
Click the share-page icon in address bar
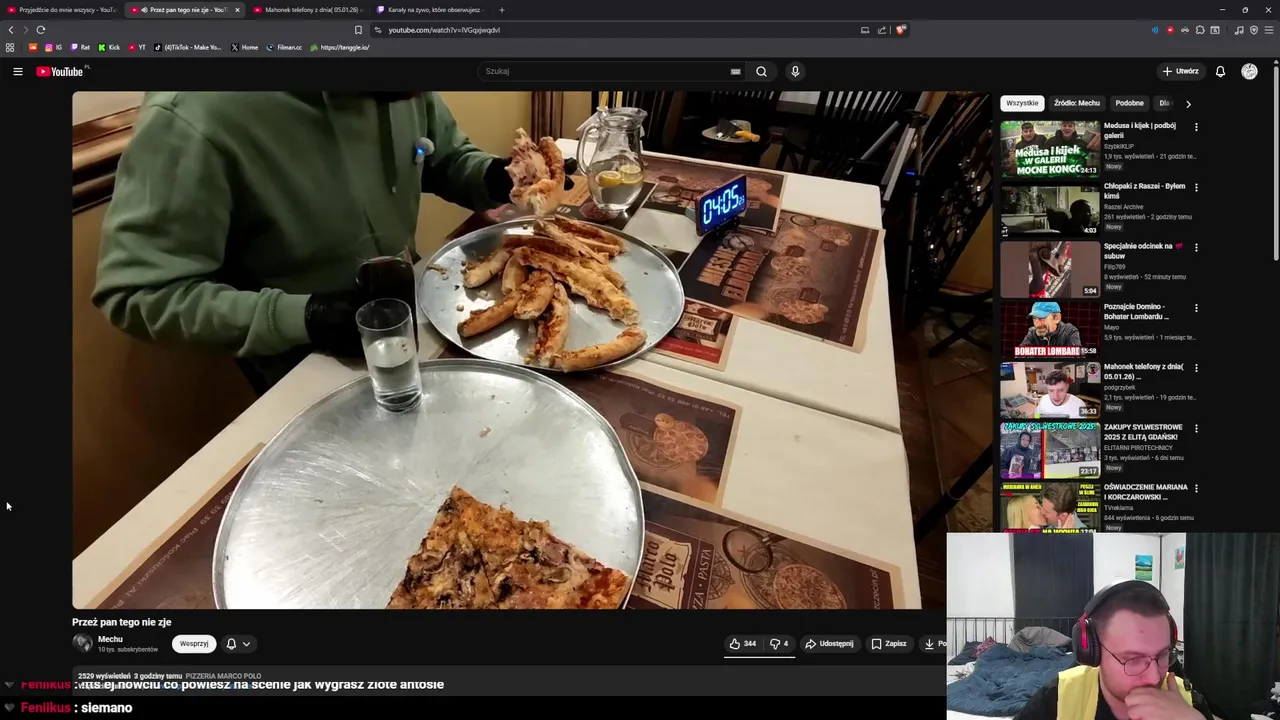[x=882, y=30]
